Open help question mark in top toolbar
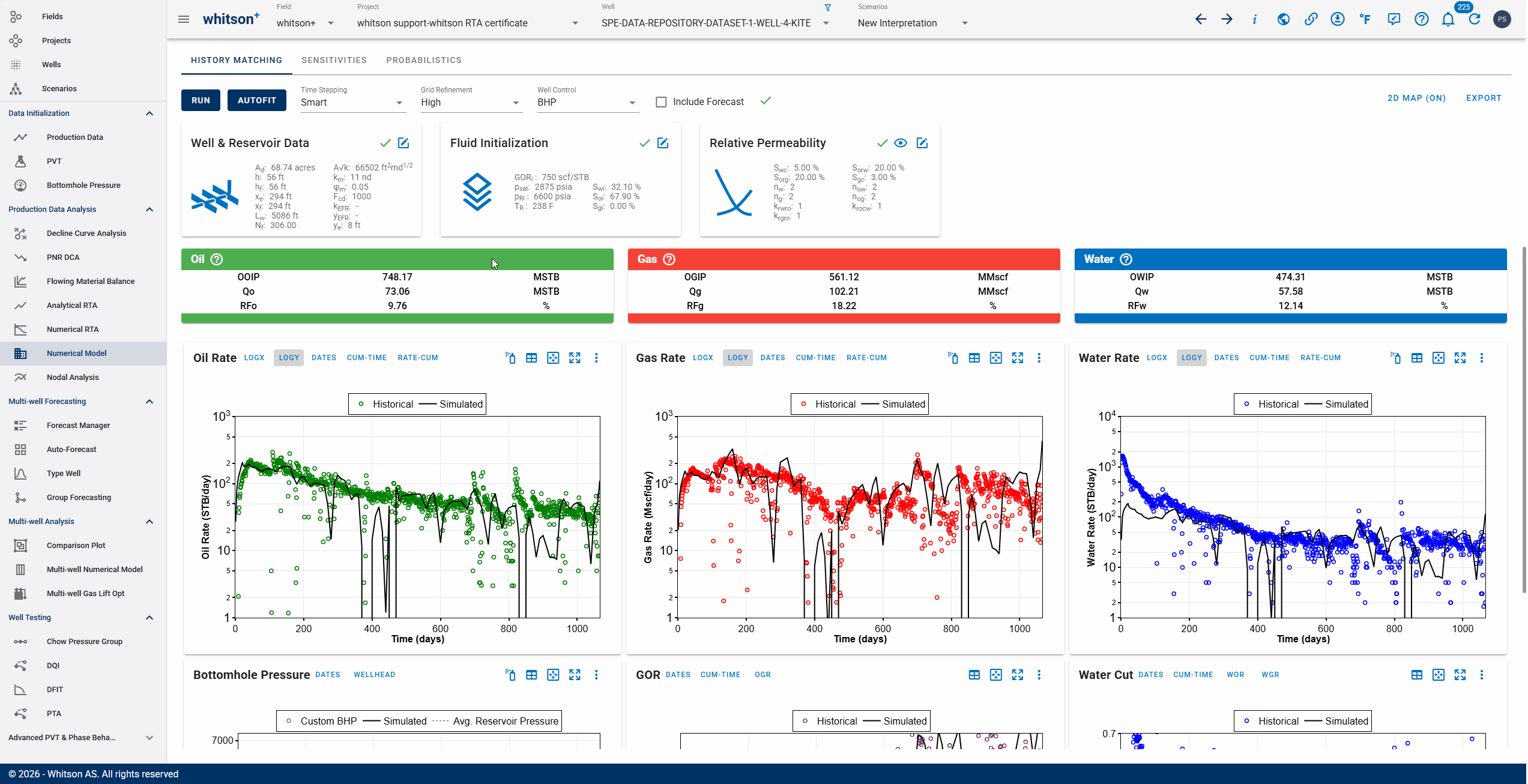The image size is (1528, 784). [x=1422, y=19]
